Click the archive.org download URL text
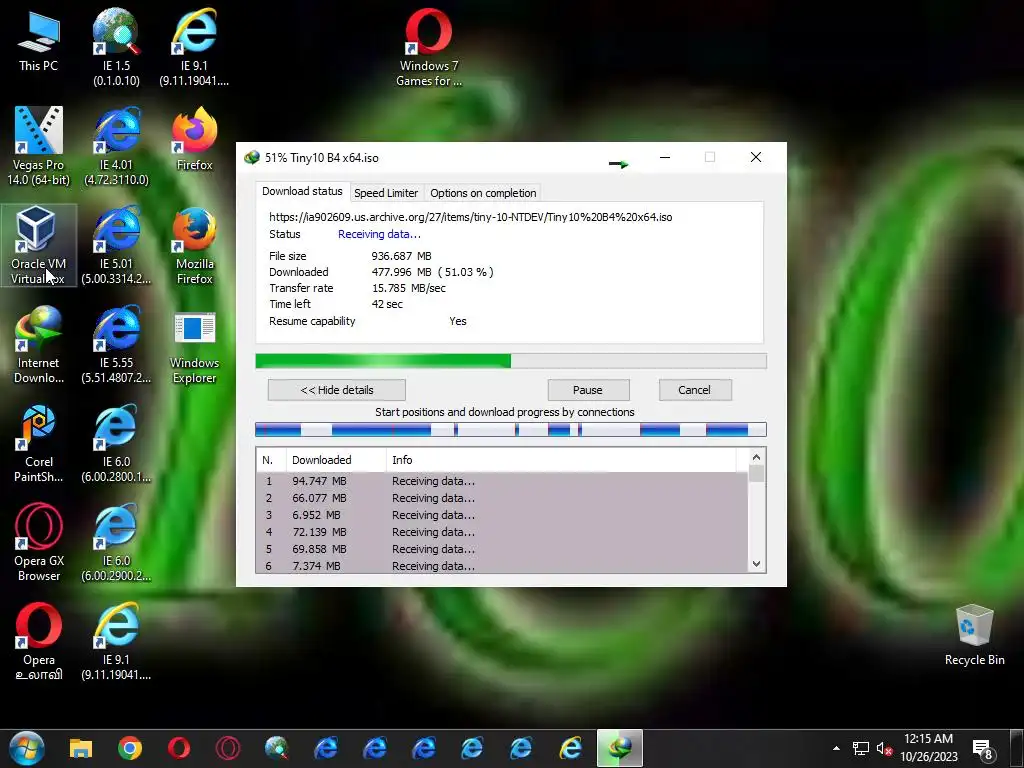 470,217
